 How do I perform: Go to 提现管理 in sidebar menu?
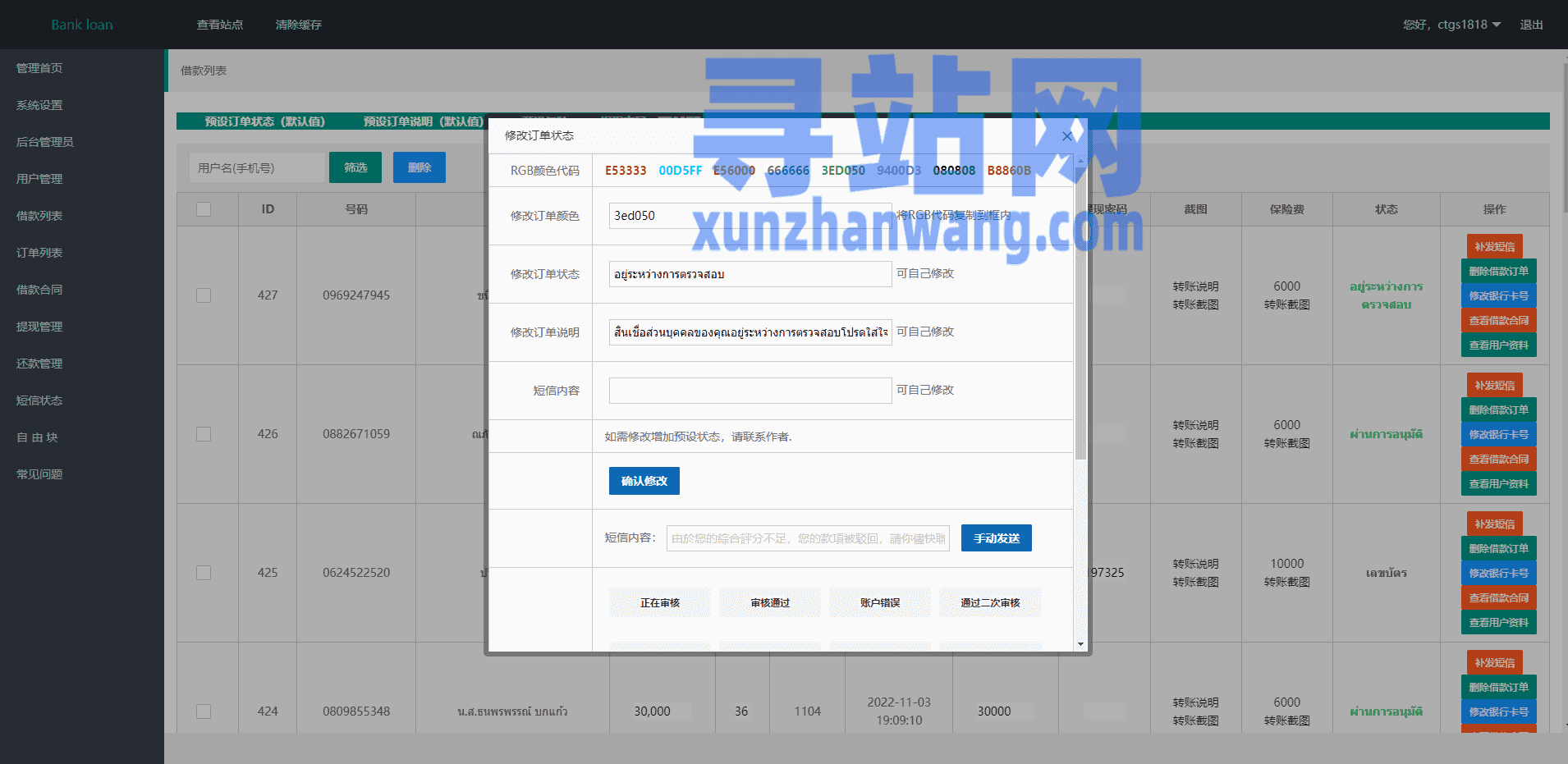tap(39, 327)
